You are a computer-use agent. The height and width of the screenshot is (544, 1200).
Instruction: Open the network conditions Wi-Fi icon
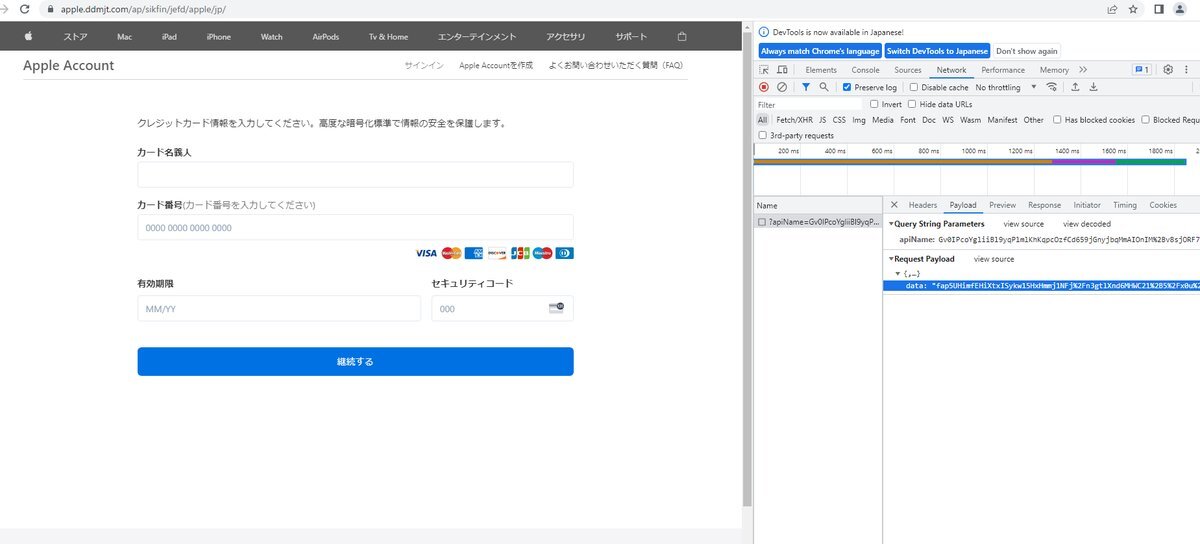1051,87
